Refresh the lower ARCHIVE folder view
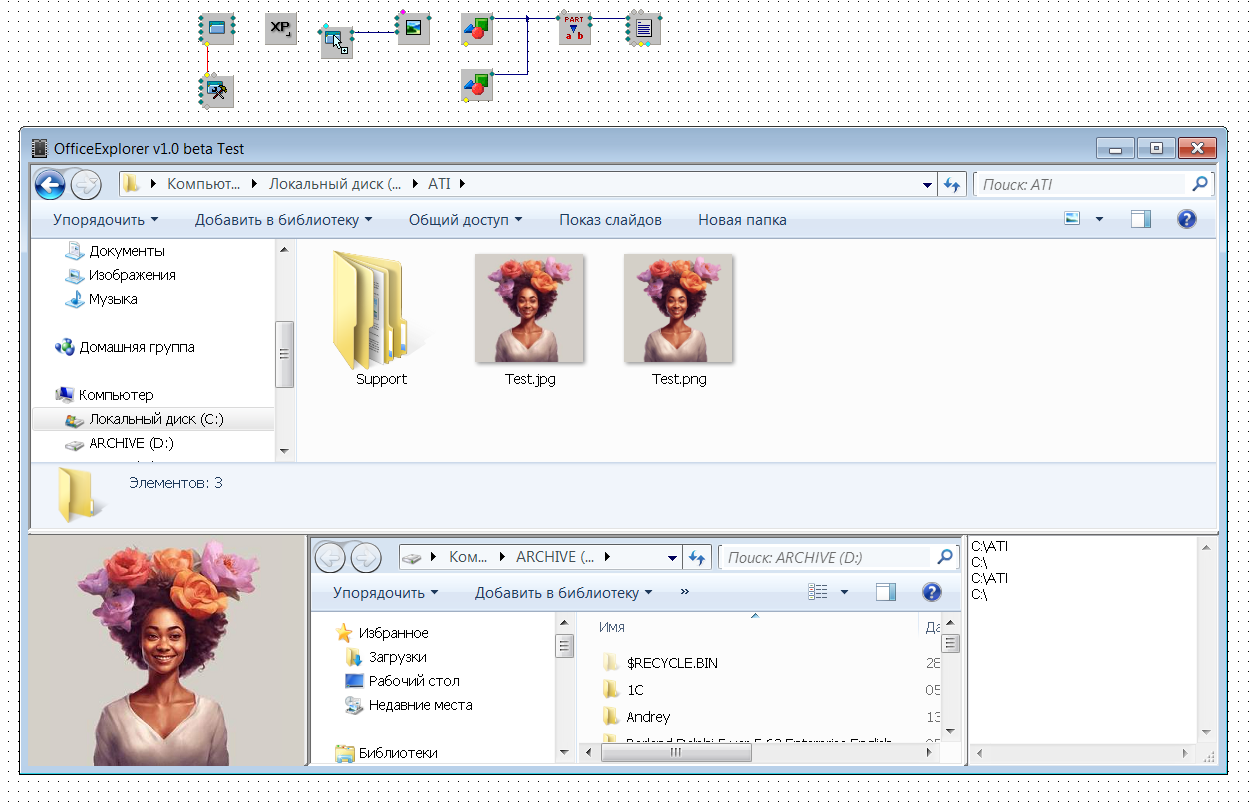This screenshot has height=806, width=1257. [x=698, y=557]
